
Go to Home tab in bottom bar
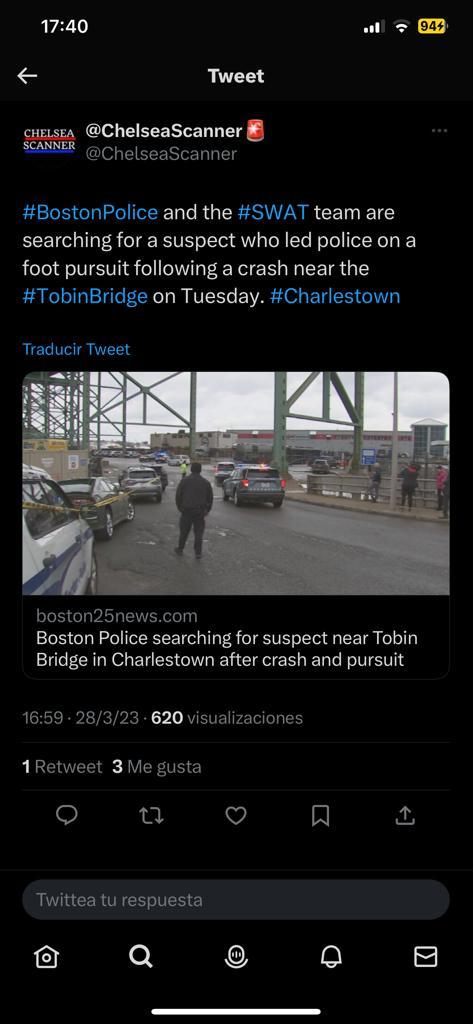[46, 957]
